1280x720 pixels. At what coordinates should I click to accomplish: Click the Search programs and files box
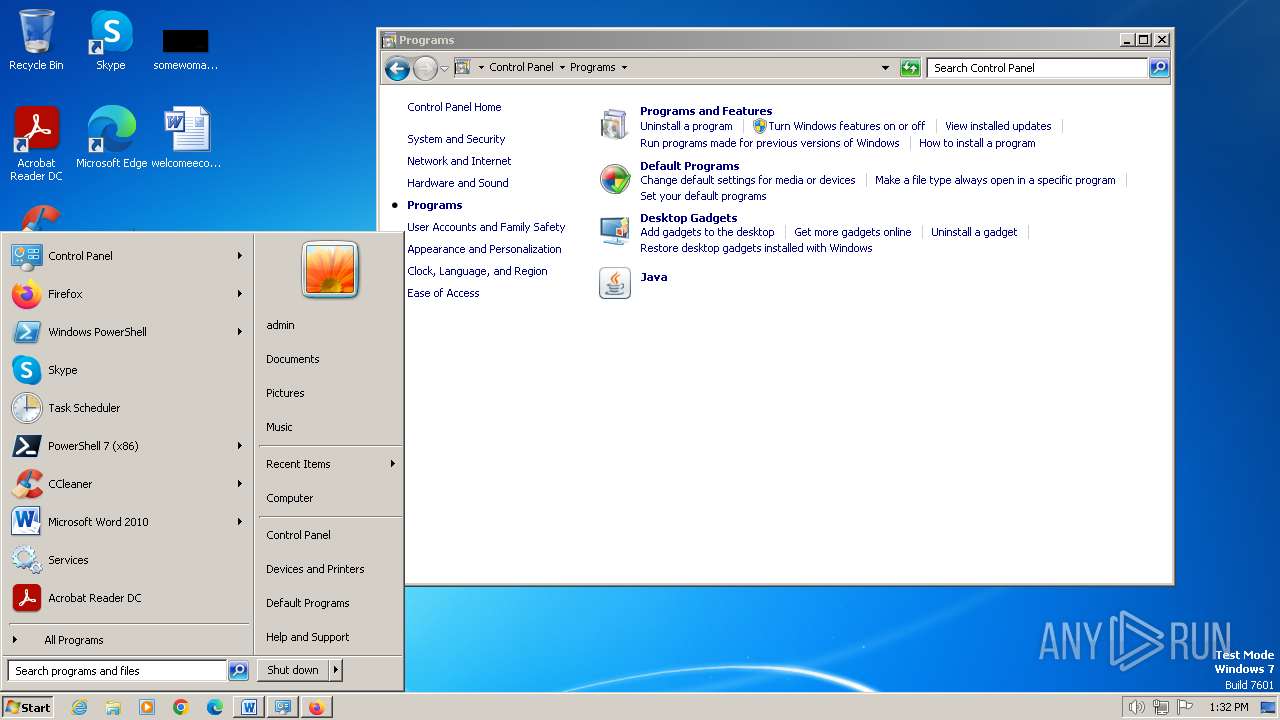tap(117, 671)
